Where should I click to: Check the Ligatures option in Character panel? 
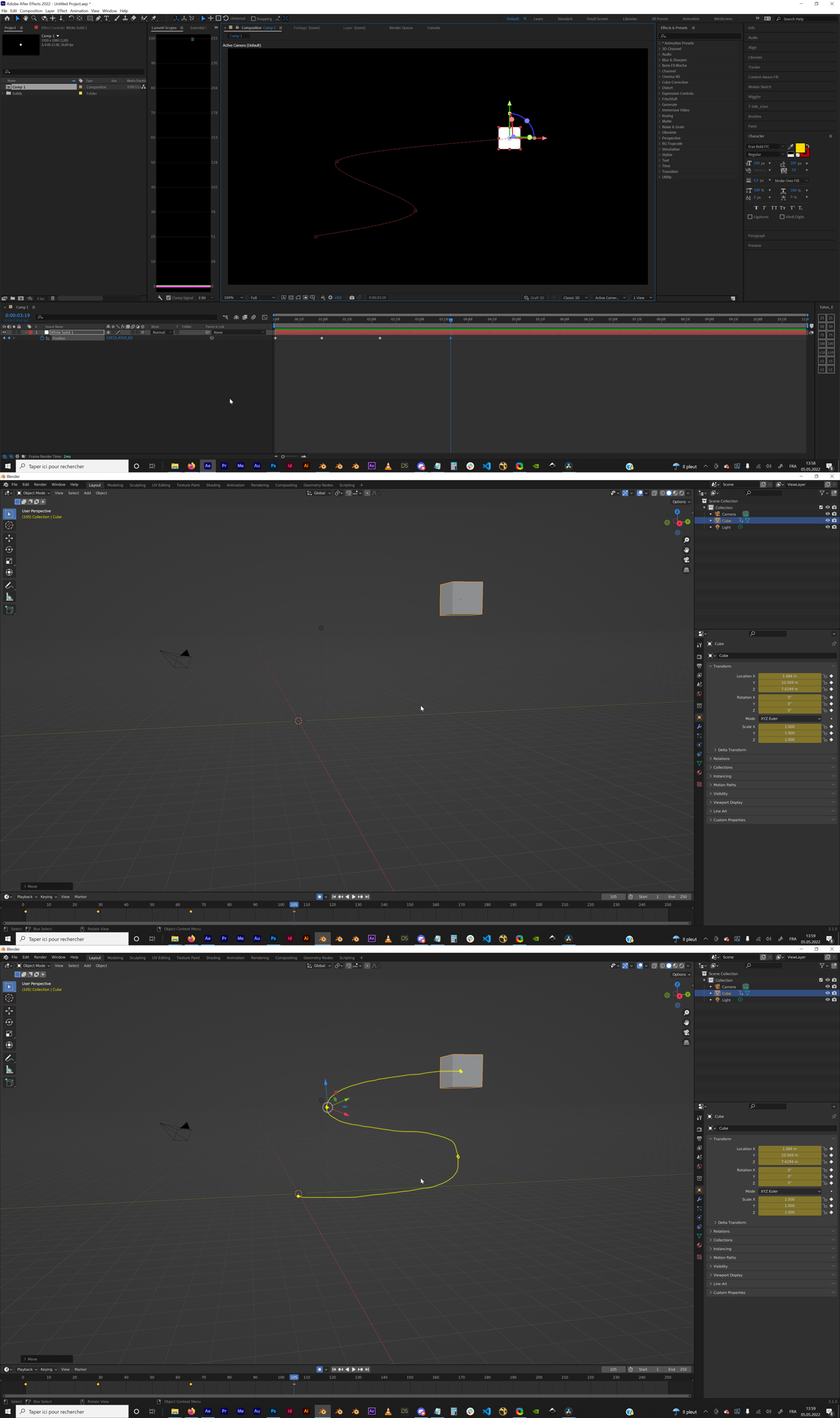point(750,217)
